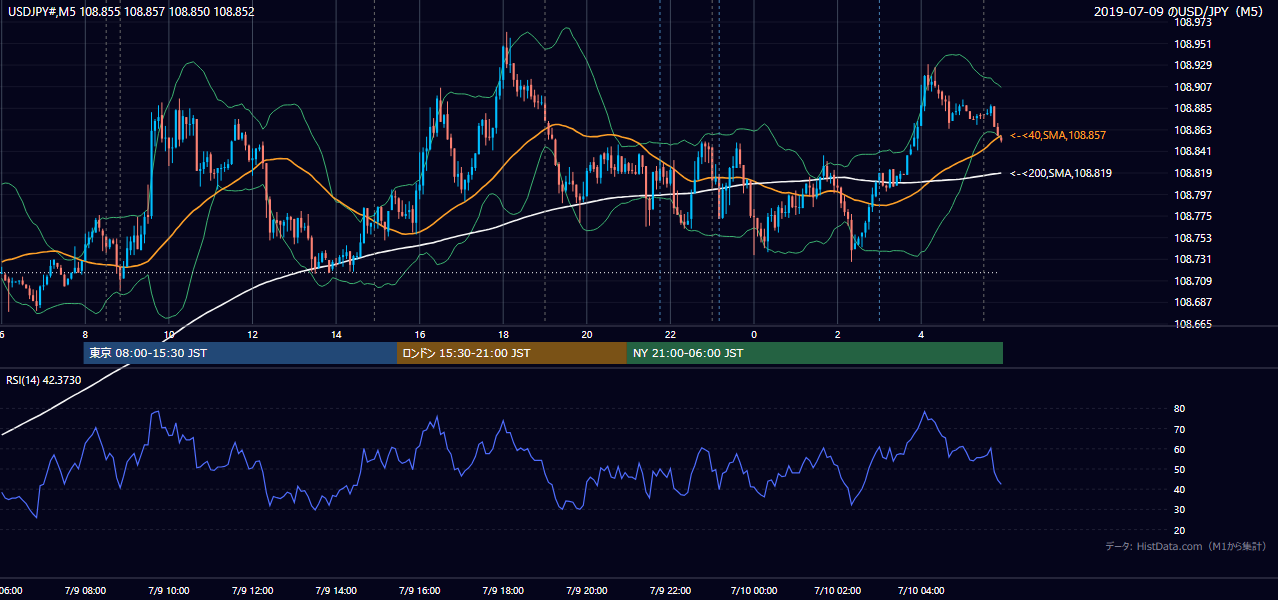
Task: Select the ロンドン 15:30-21:00 JST session bar
Action: tap(512, 353)
